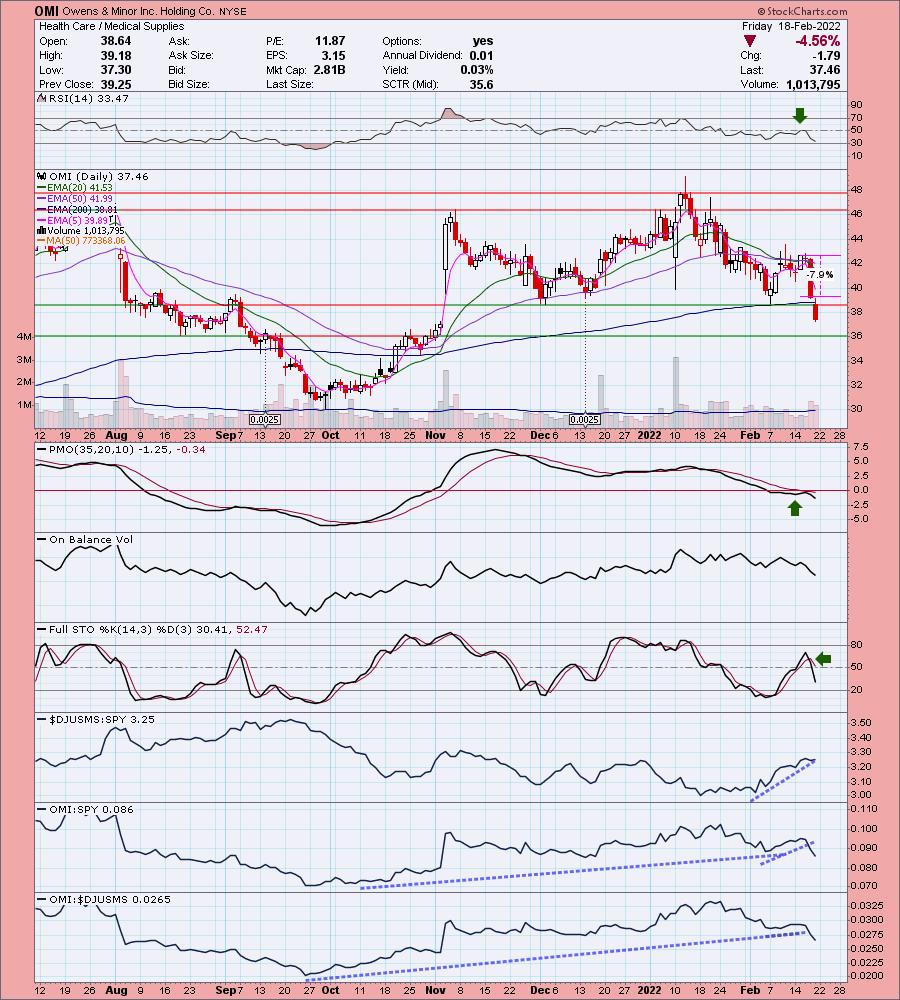Screen dimensions: 900x1000
Task: Click the NYSE exchange label
Action: pyautogui.click(x=232, y=11)
